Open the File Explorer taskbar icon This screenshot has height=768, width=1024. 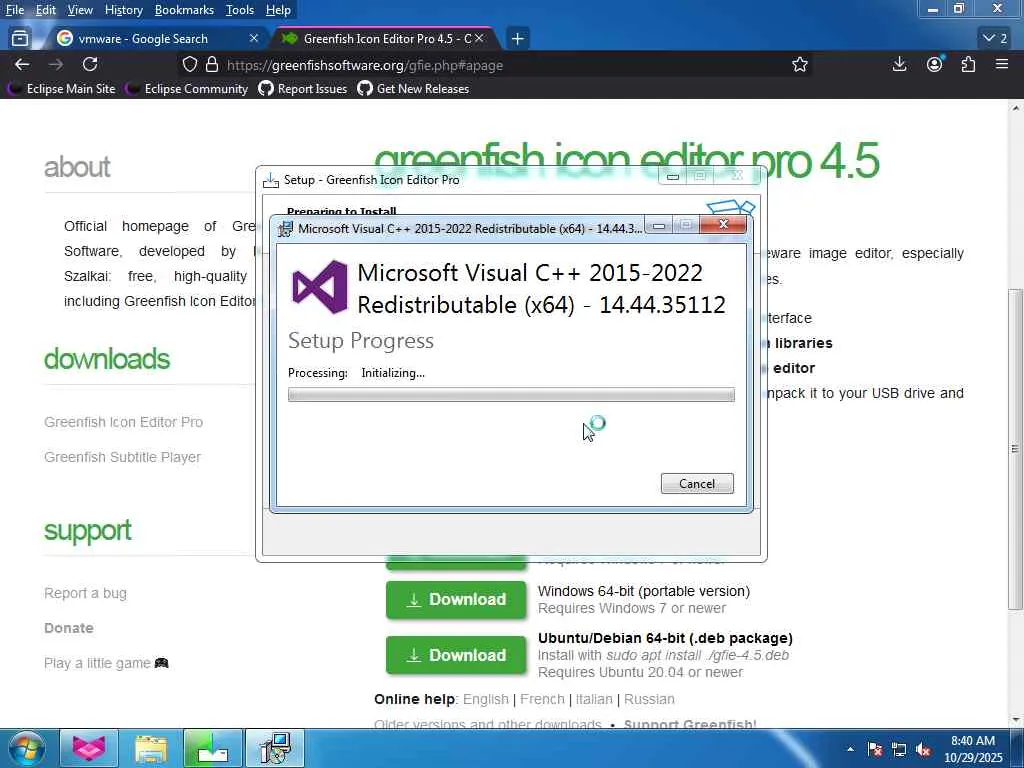coord(151,748)
